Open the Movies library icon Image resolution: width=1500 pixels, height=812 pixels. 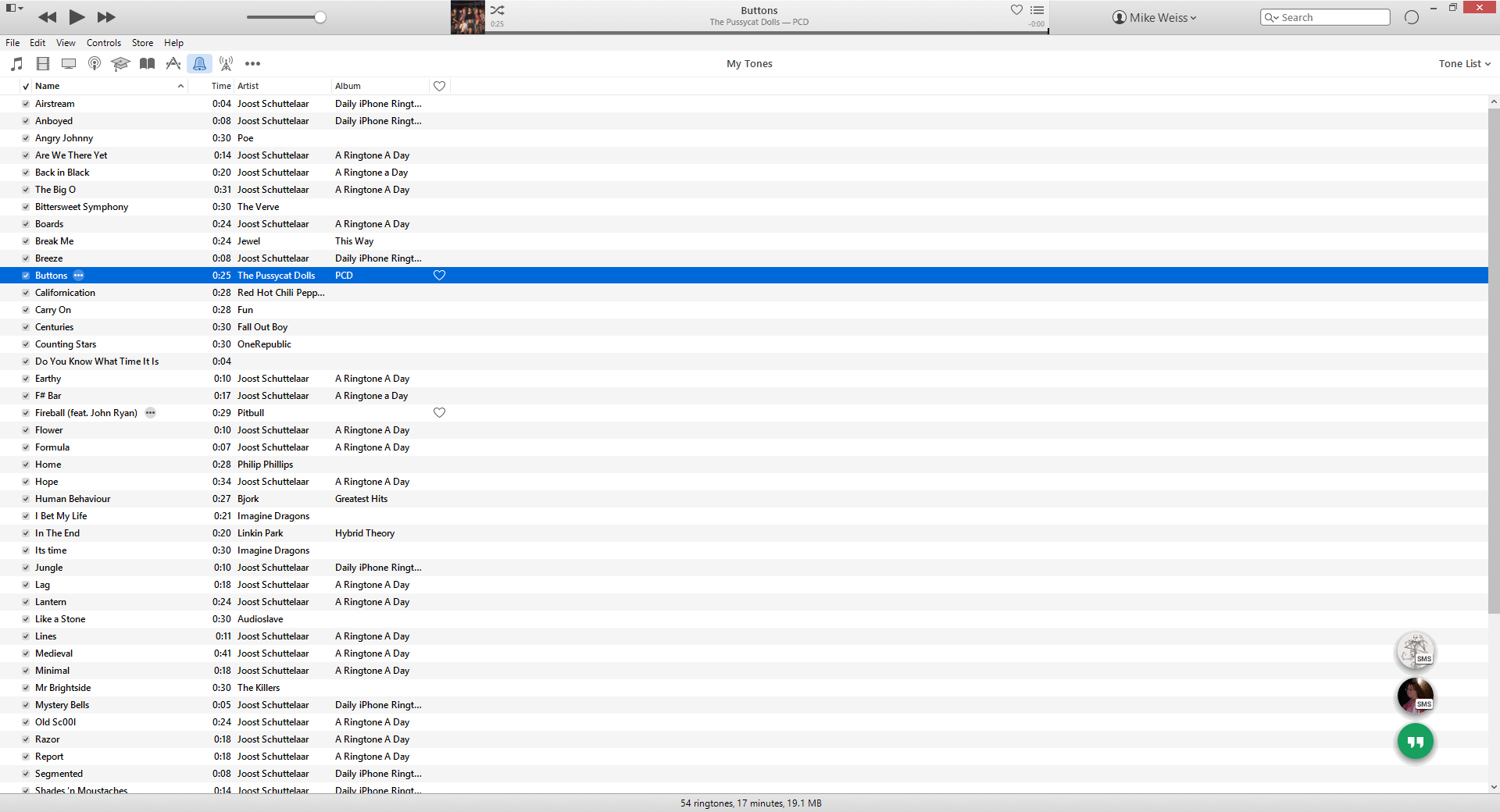pyautogui.click(x=43, y=63)
